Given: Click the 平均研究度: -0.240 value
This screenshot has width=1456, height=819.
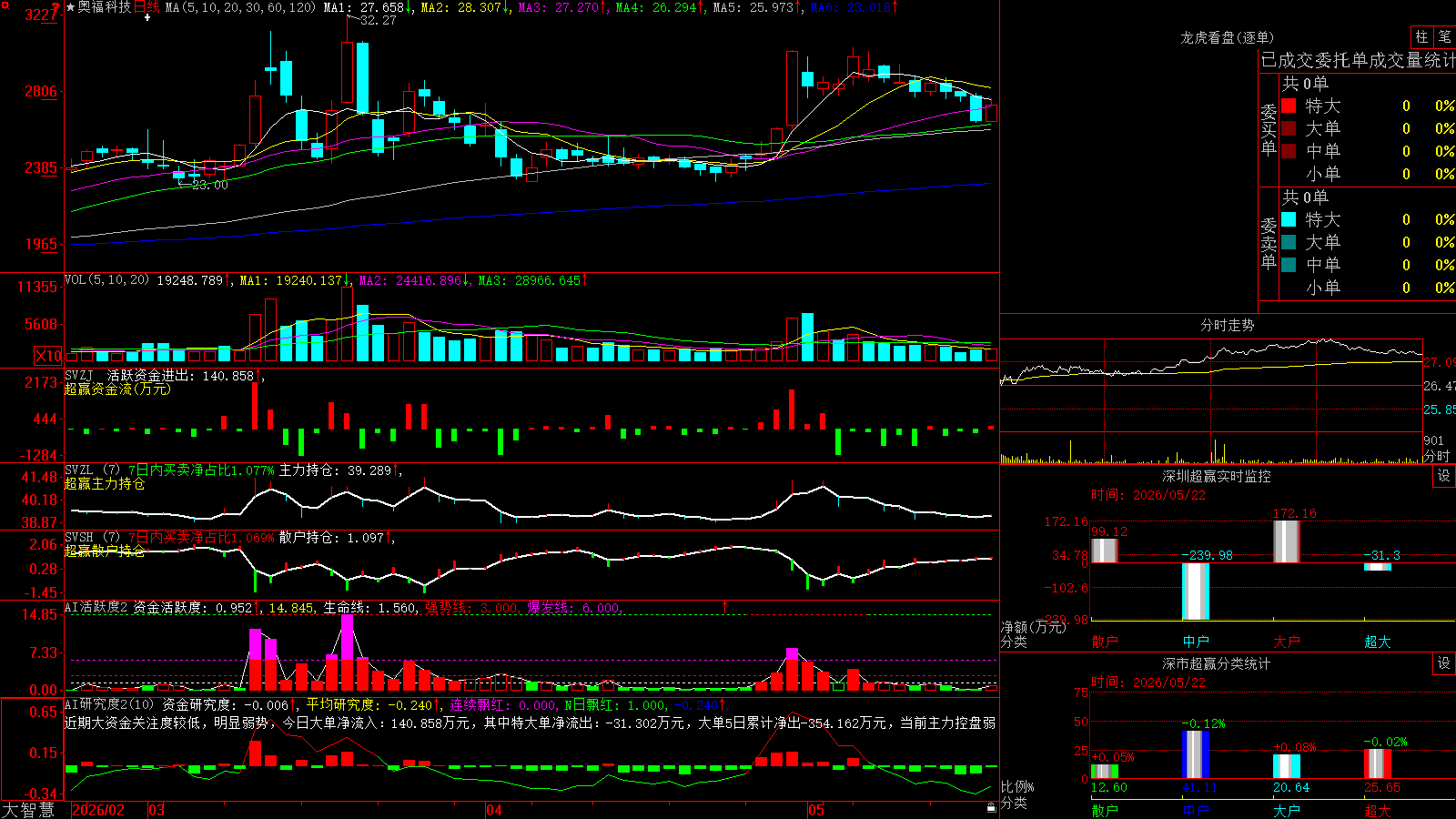Looking at the screenshot, I should click(373, 704).
